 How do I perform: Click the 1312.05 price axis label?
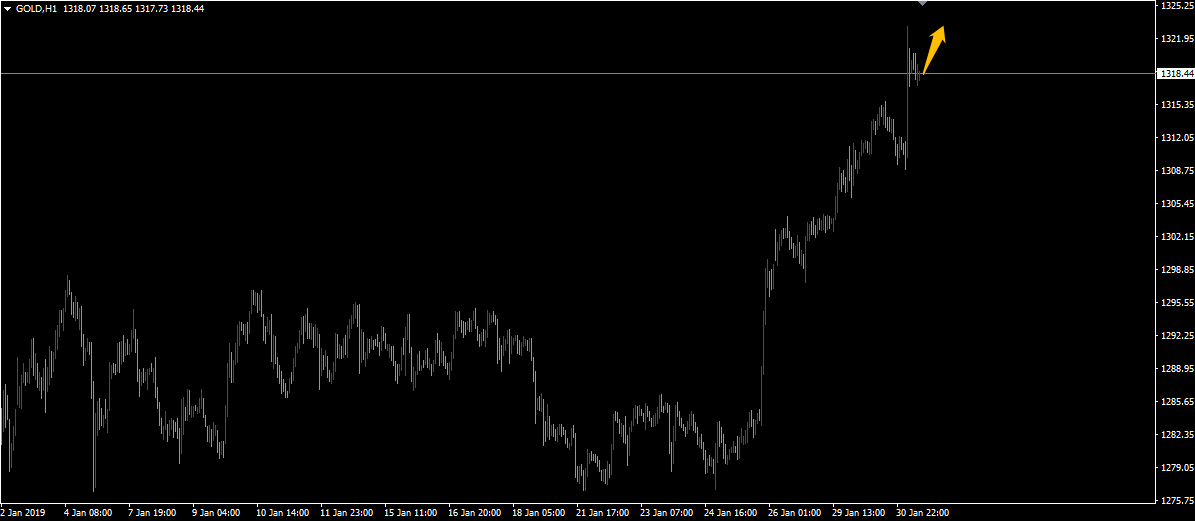click(1177, 138)
